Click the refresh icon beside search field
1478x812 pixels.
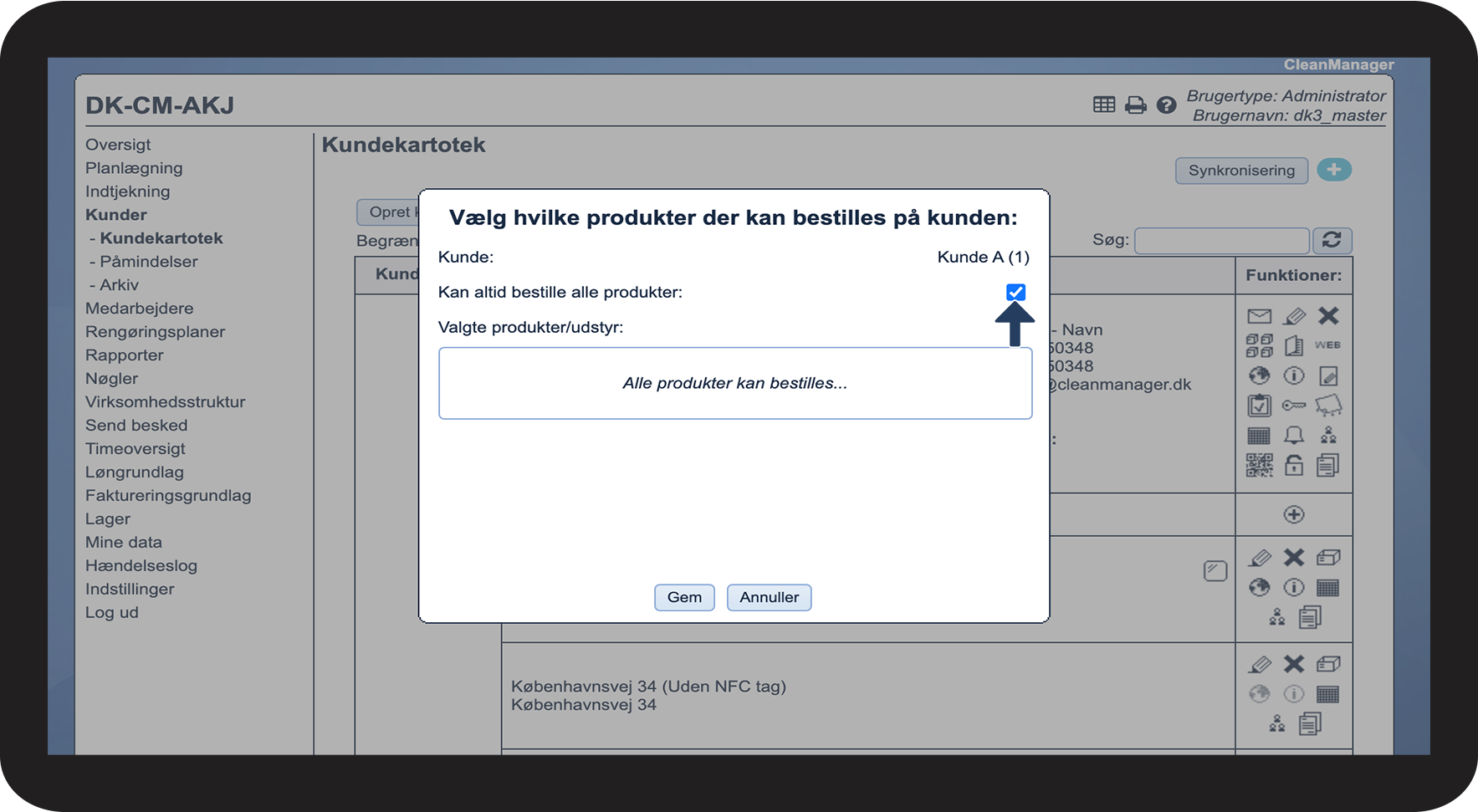(1332, 240)
